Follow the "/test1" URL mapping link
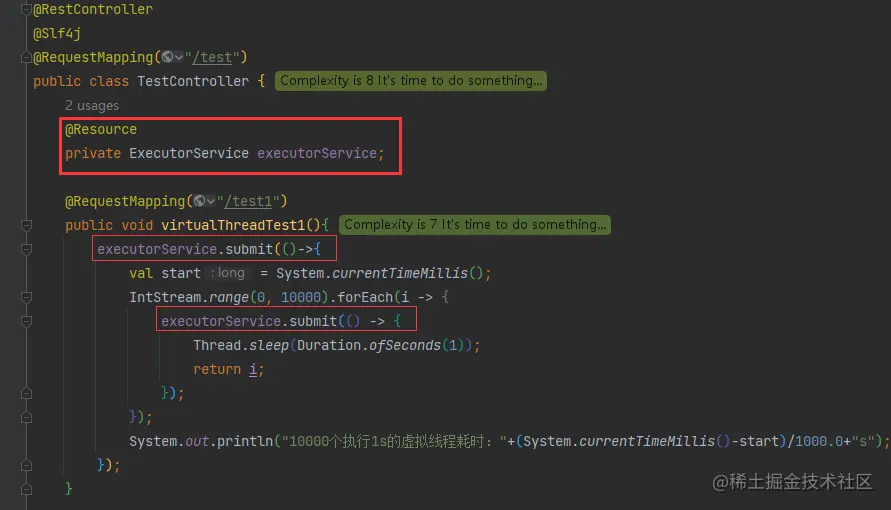The height and width of the screenshot is (510, 891). point(248,201)
